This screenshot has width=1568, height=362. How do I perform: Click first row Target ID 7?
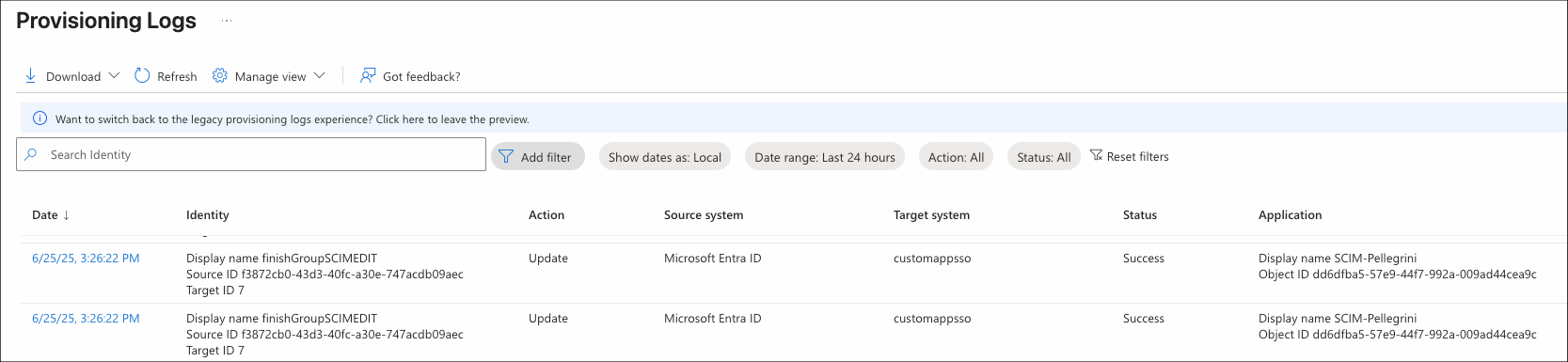(x=215, y=290)
